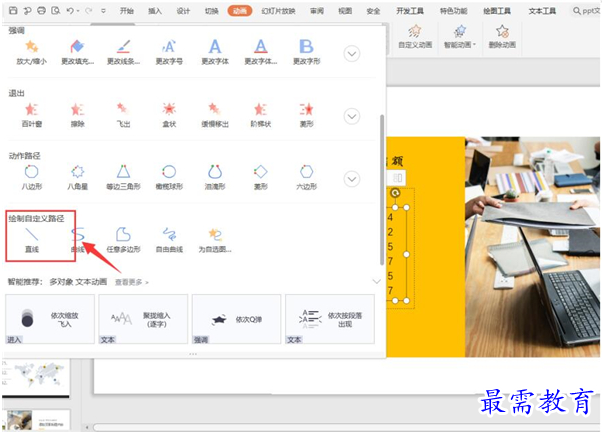Click the print preview icon
Image resolution: width=602 pixels, height=433 pixels.
coord(56,11)
